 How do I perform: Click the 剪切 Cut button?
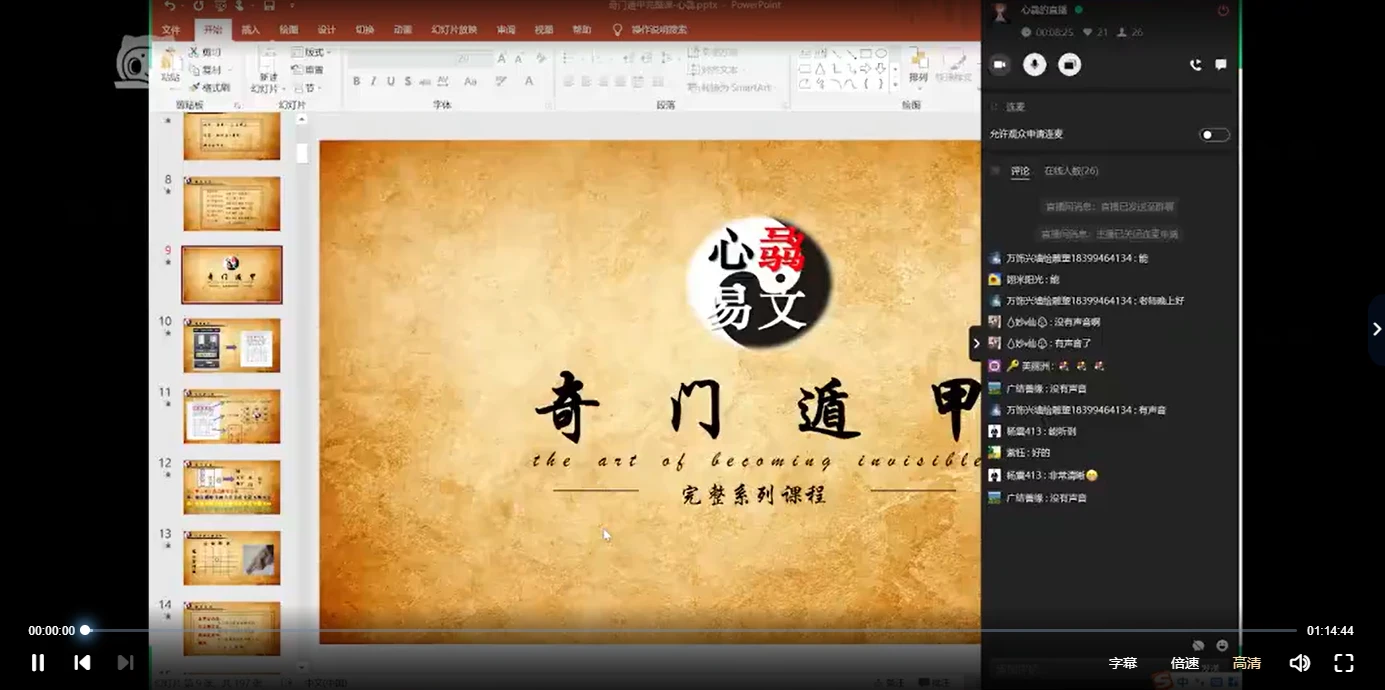[x=205, y=52]
